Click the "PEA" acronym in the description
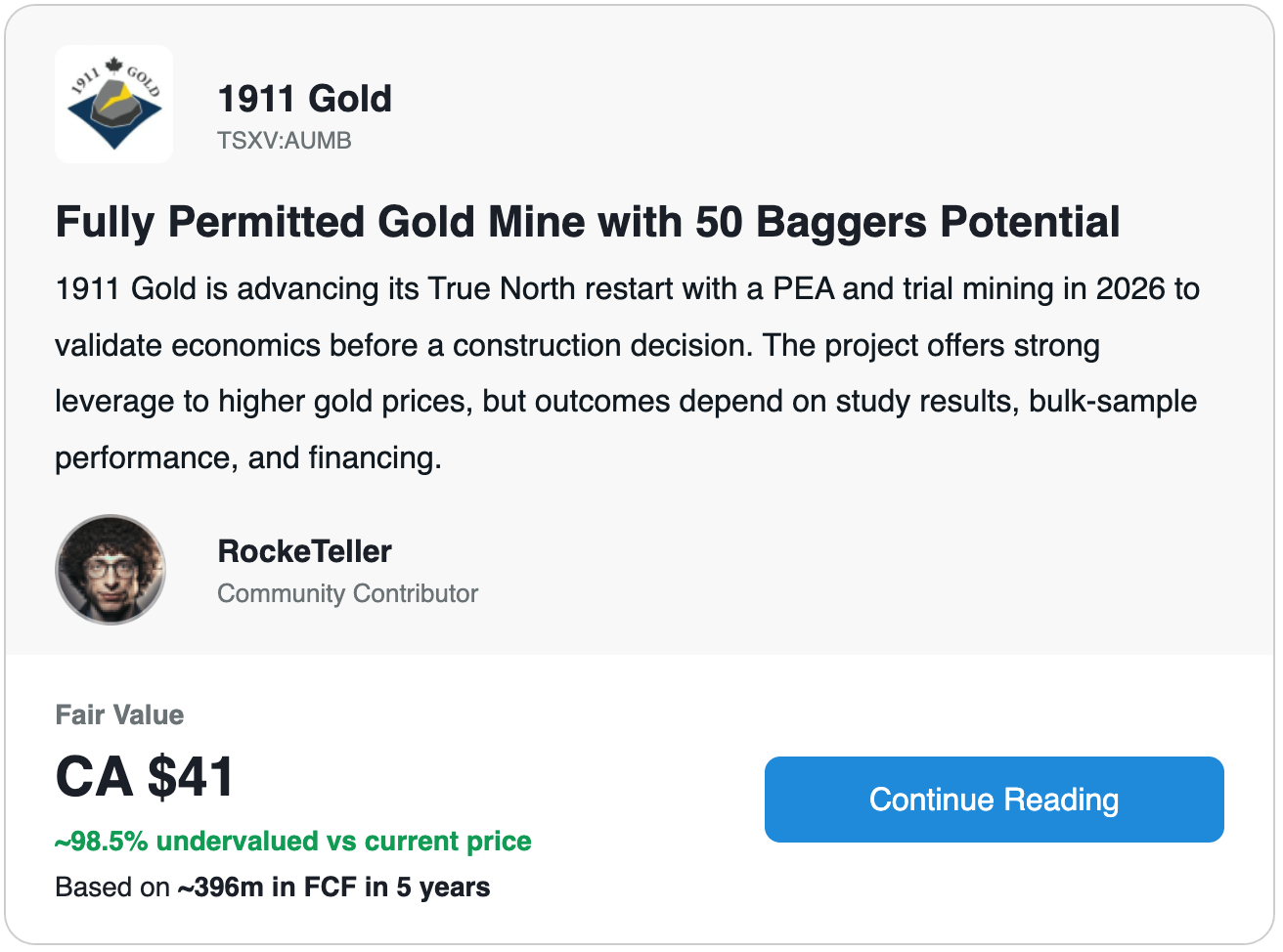Image resolution: width=1283 pixels, height=952 pixels. click(803, 289)
